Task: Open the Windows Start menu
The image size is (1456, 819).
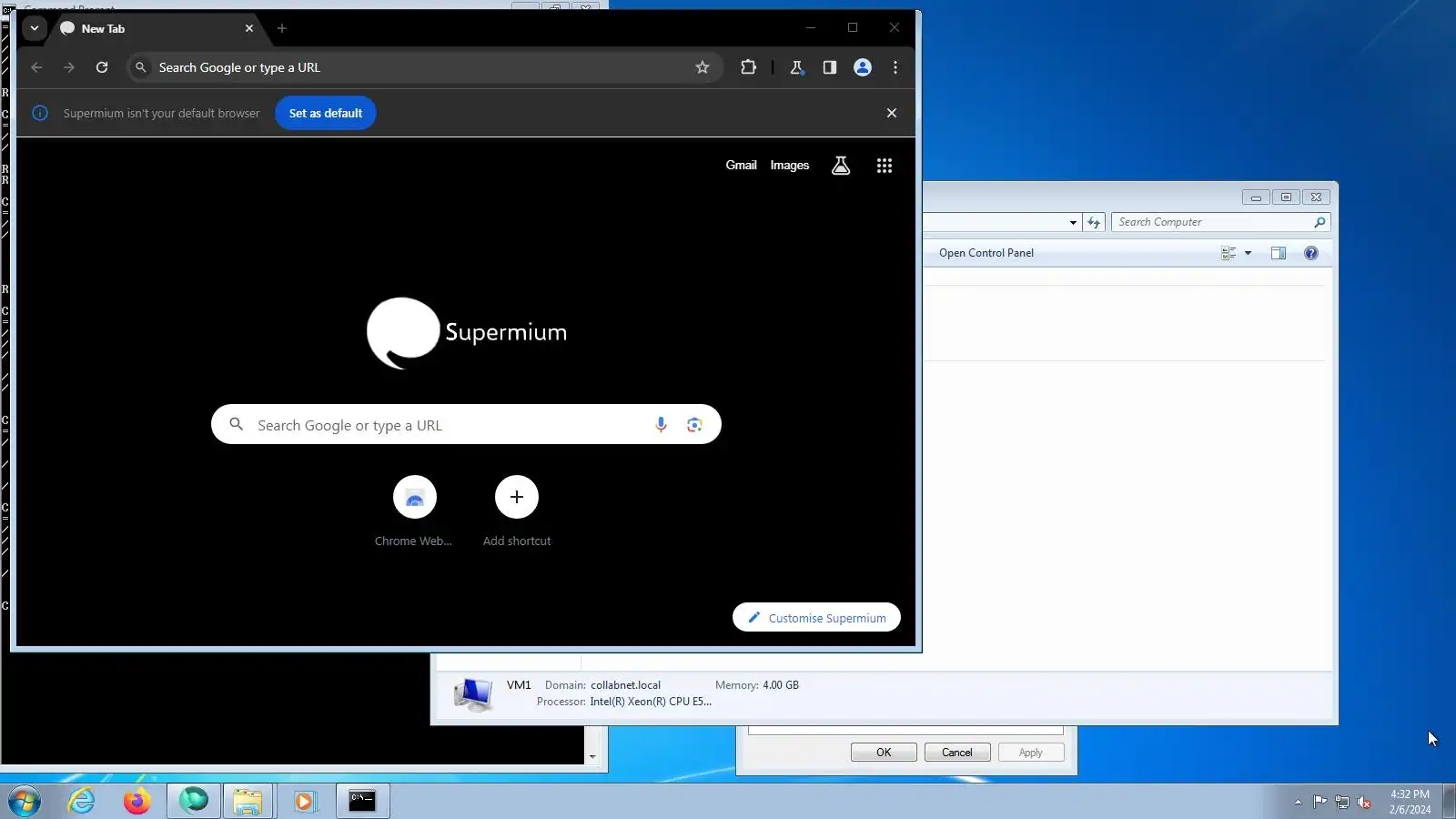Action: pos(25,802)
